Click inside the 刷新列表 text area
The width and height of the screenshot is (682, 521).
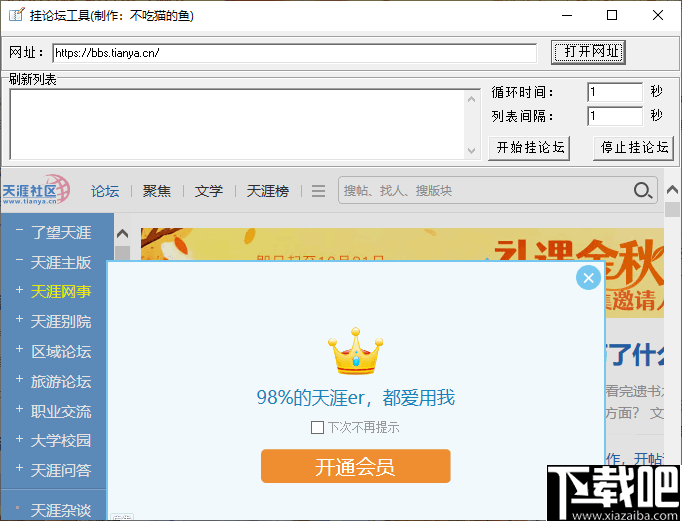click(237, 124)
